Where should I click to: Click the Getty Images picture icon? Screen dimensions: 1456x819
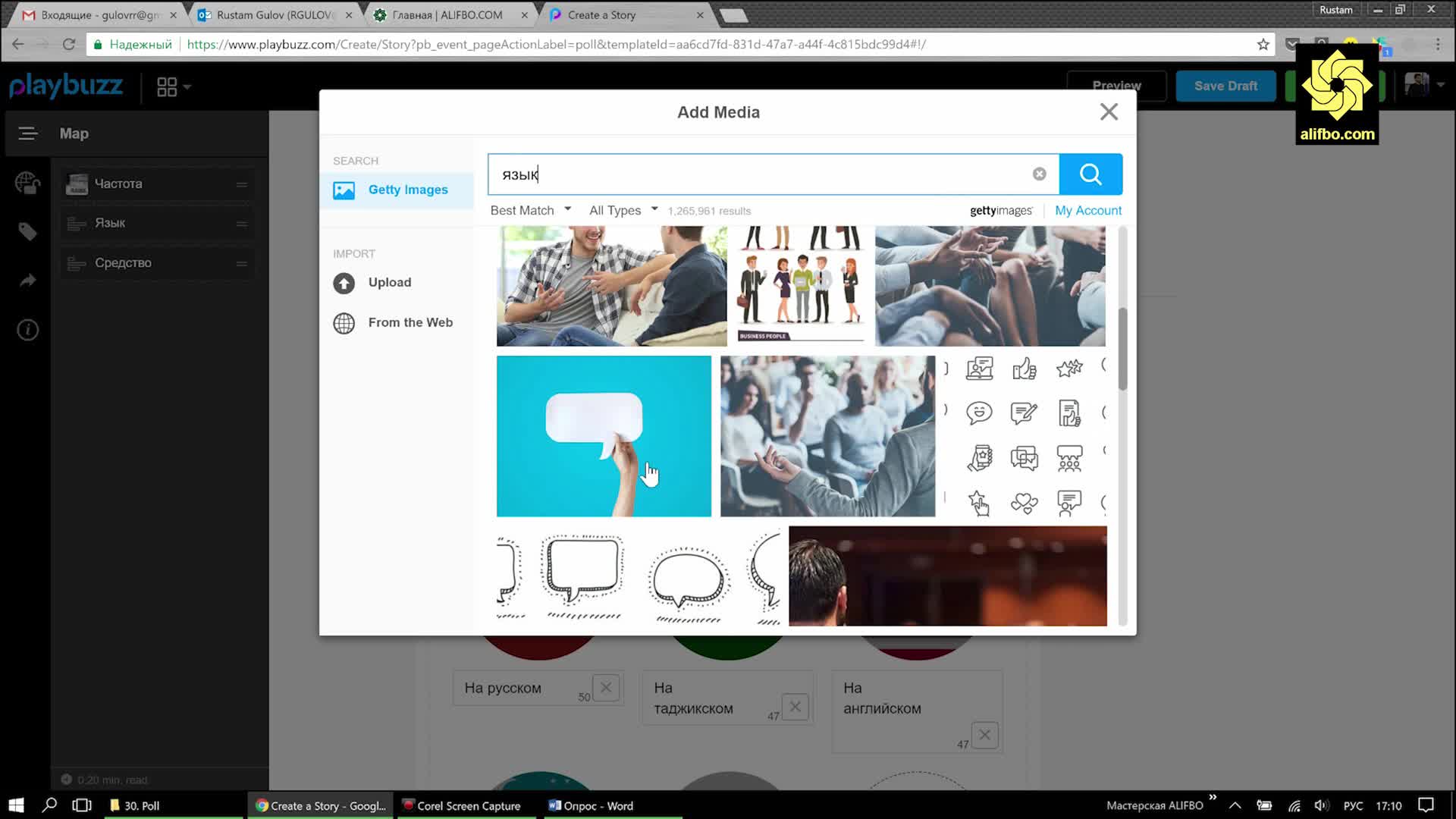coord(344,190)
